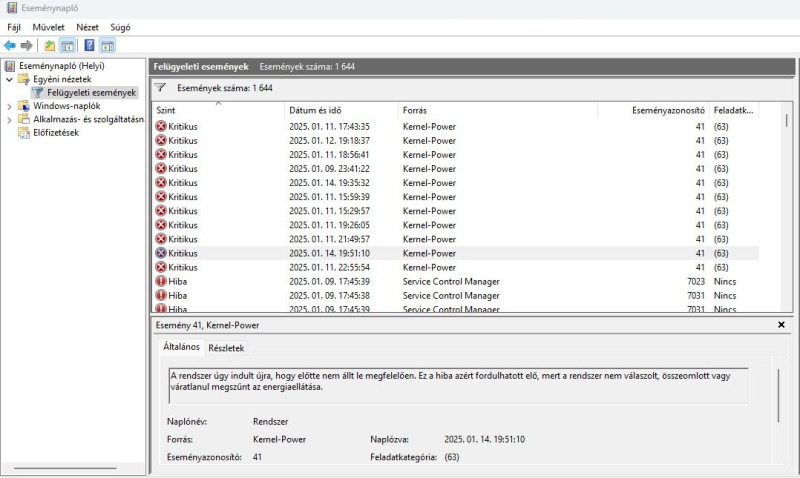Click the tree pane horizontal scrollbar
Viewport: 800px width, 478px height.
pyautogui.click(x=65, y=468)
